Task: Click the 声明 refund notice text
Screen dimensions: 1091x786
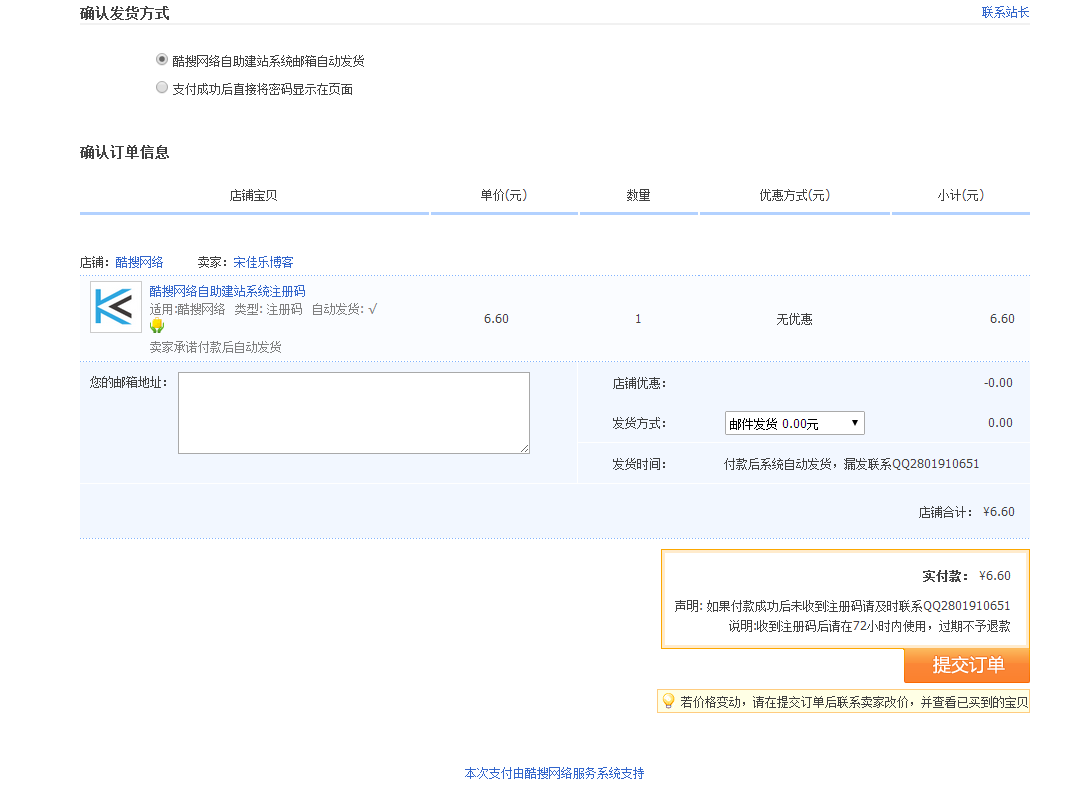Action: (842, 606)
